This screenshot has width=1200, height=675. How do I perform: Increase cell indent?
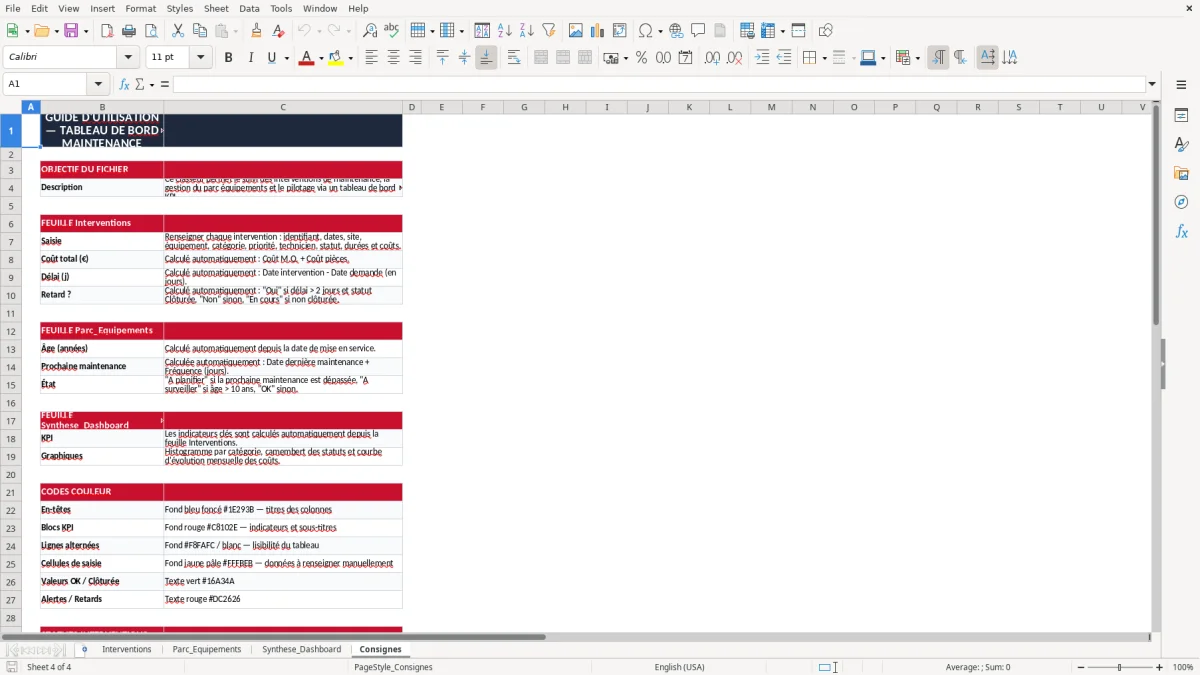pos(762,58)
